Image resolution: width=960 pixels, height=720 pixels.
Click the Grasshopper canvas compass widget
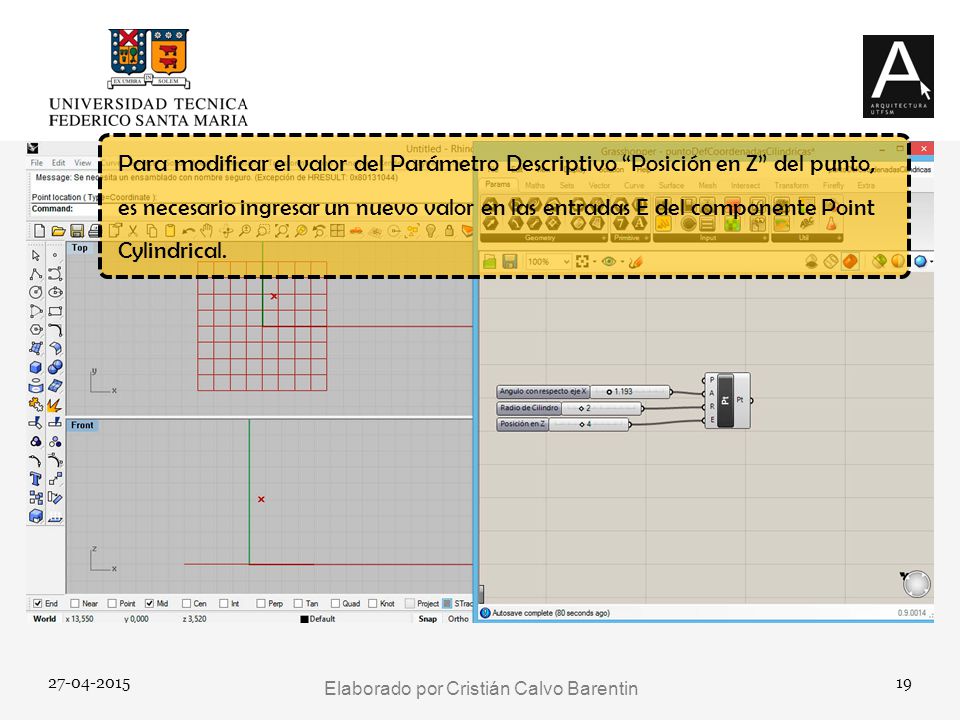[x=916, y=583]
